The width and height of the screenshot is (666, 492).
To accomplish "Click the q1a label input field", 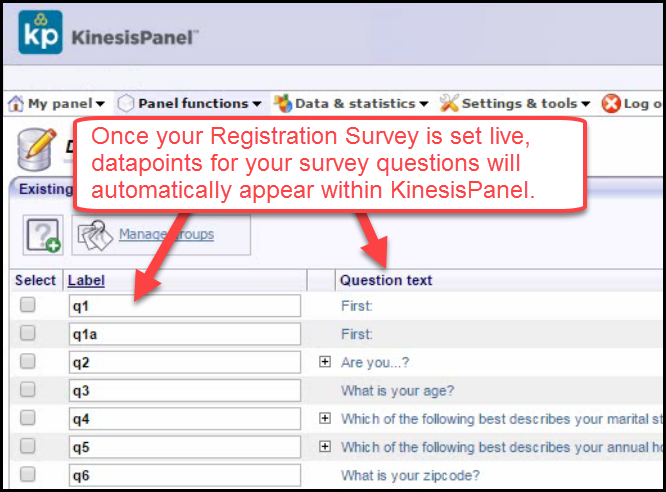I will [185, 334].
